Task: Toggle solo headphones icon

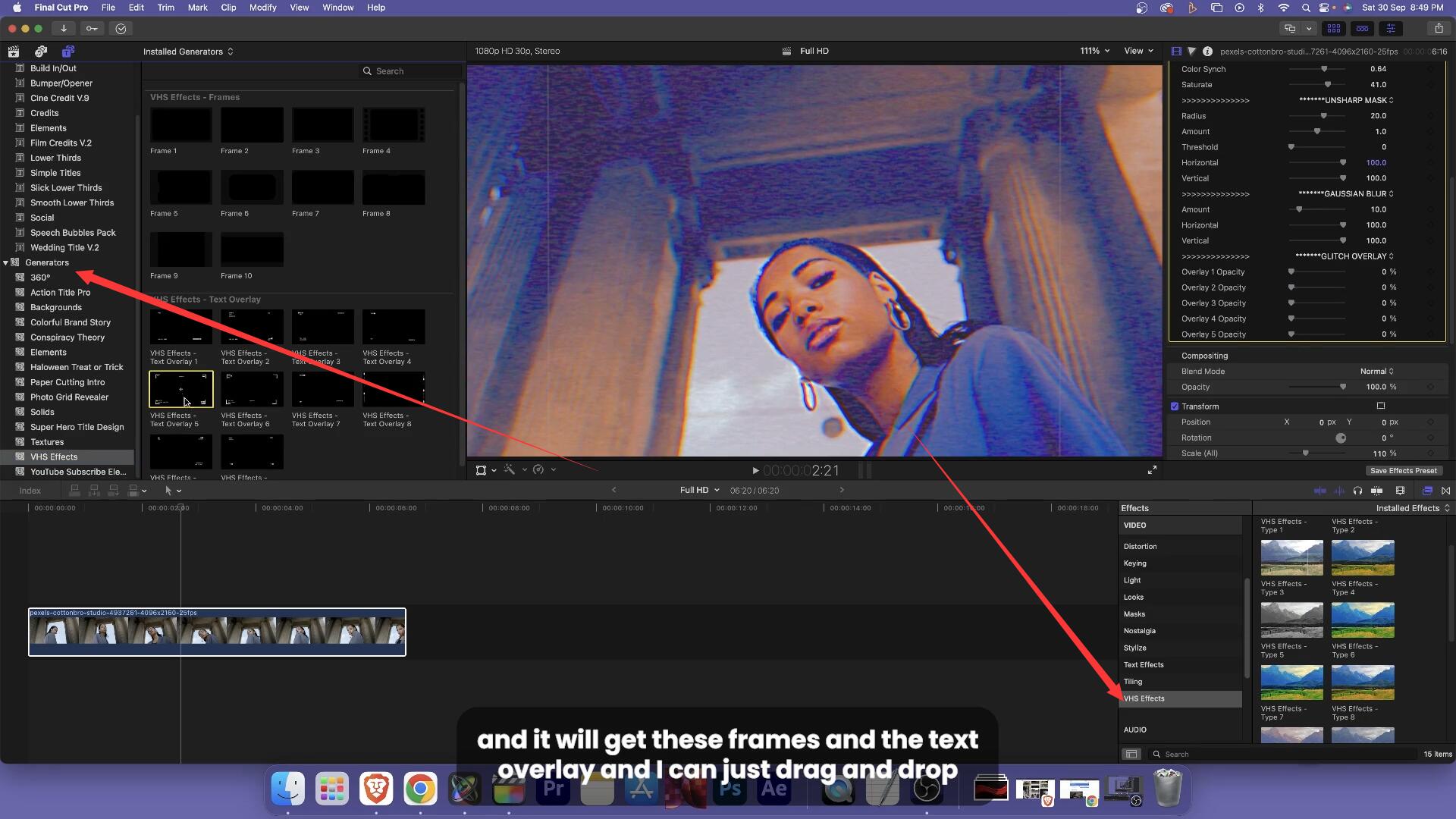Action: click(x=1357, y=491)
